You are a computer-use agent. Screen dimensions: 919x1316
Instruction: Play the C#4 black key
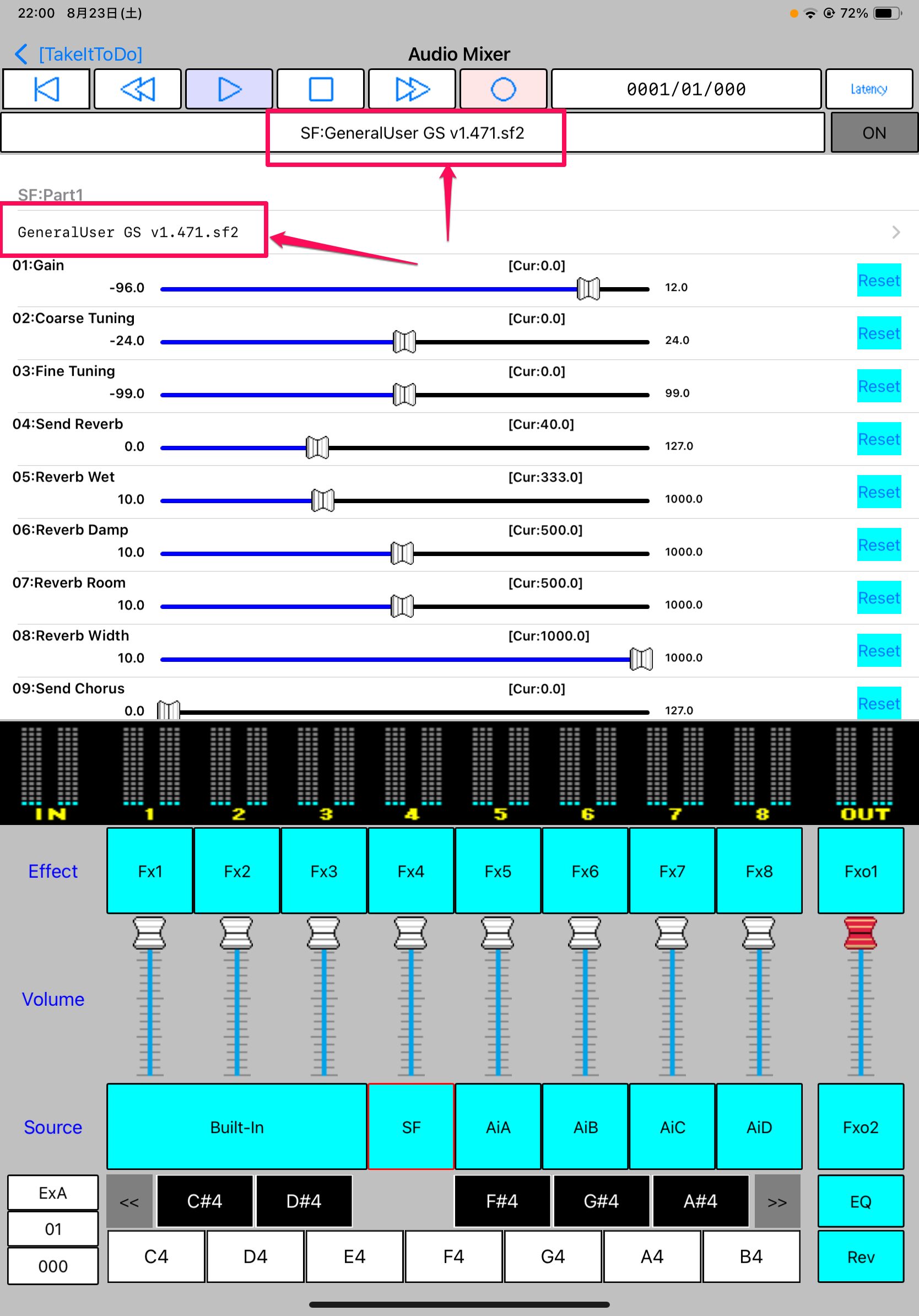point(204,1201)
